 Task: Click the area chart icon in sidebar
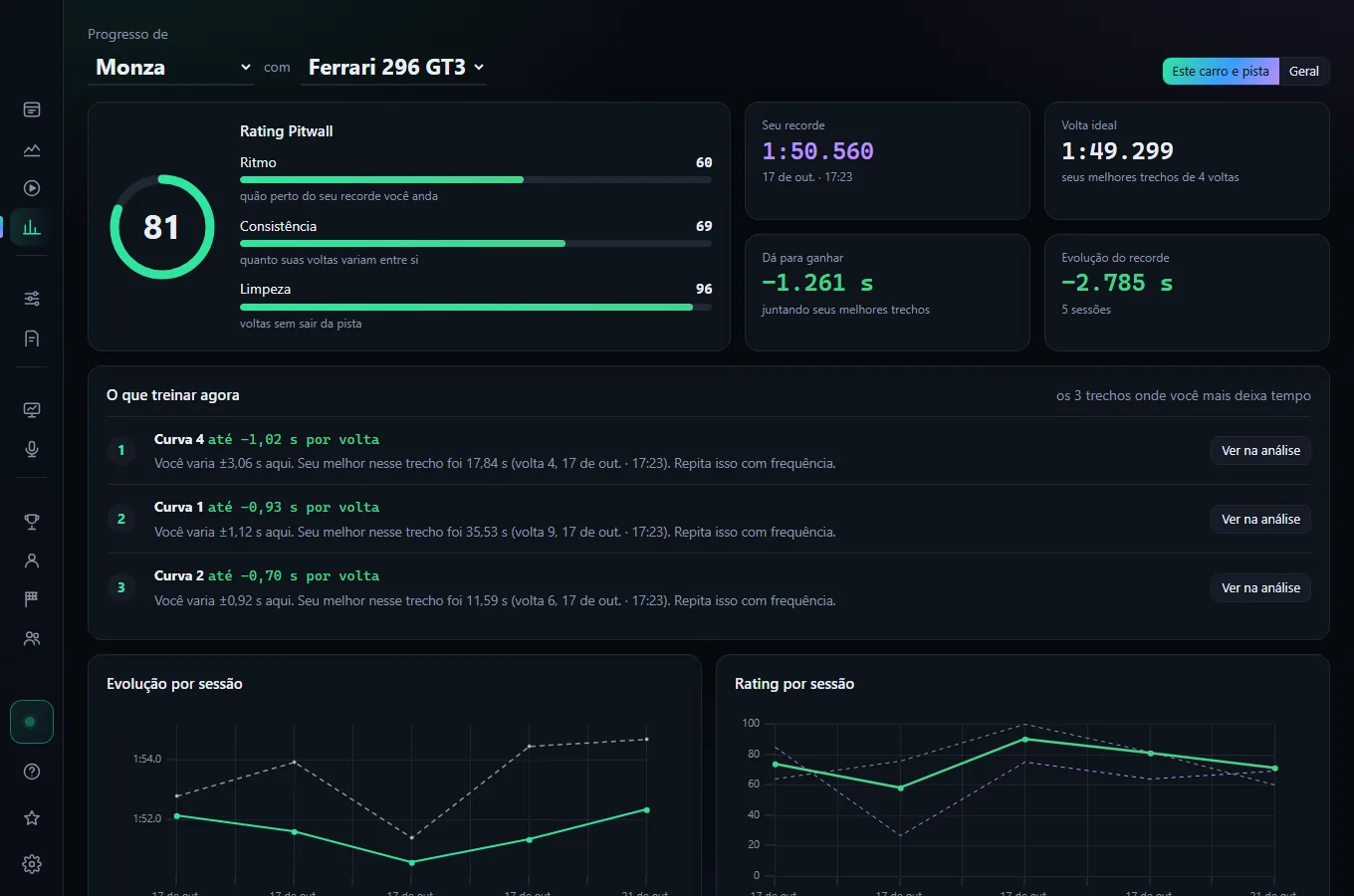click(32, 149)
